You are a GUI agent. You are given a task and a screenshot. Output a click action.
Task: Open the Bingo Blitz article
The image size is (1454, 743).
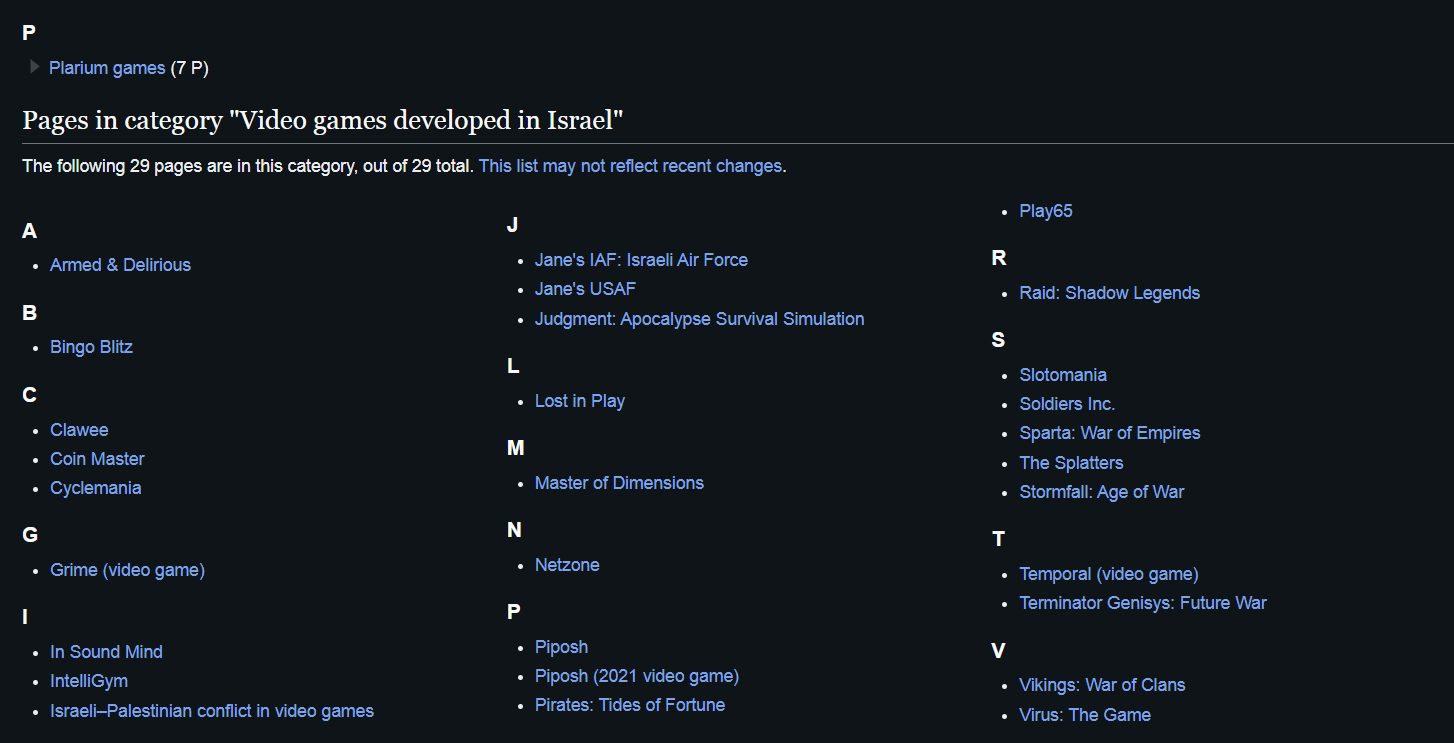(x=91, y=347)
